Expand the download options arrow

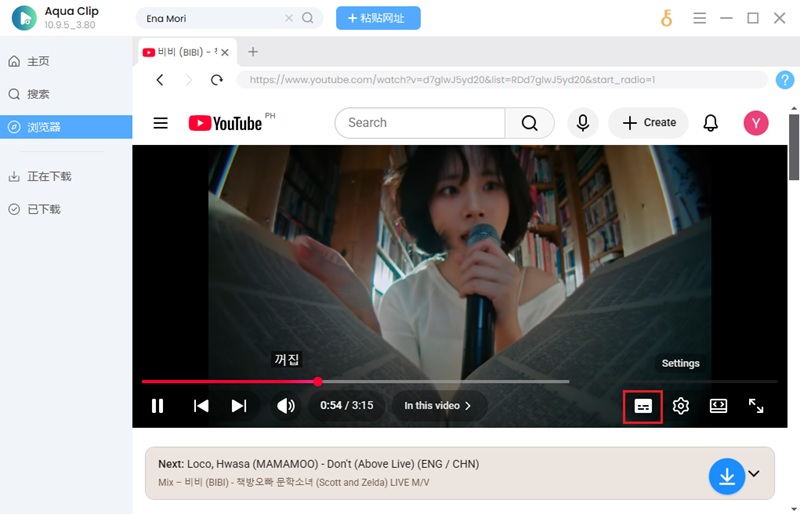click(x=754, y=474)
